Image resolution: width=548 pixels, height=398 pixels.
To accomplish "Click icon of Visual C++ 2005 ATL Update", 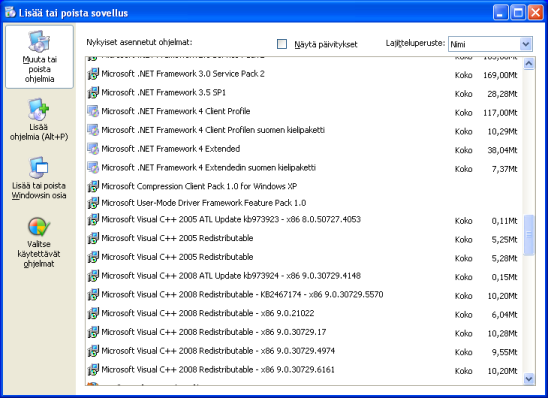I will (x=93, y=219).
